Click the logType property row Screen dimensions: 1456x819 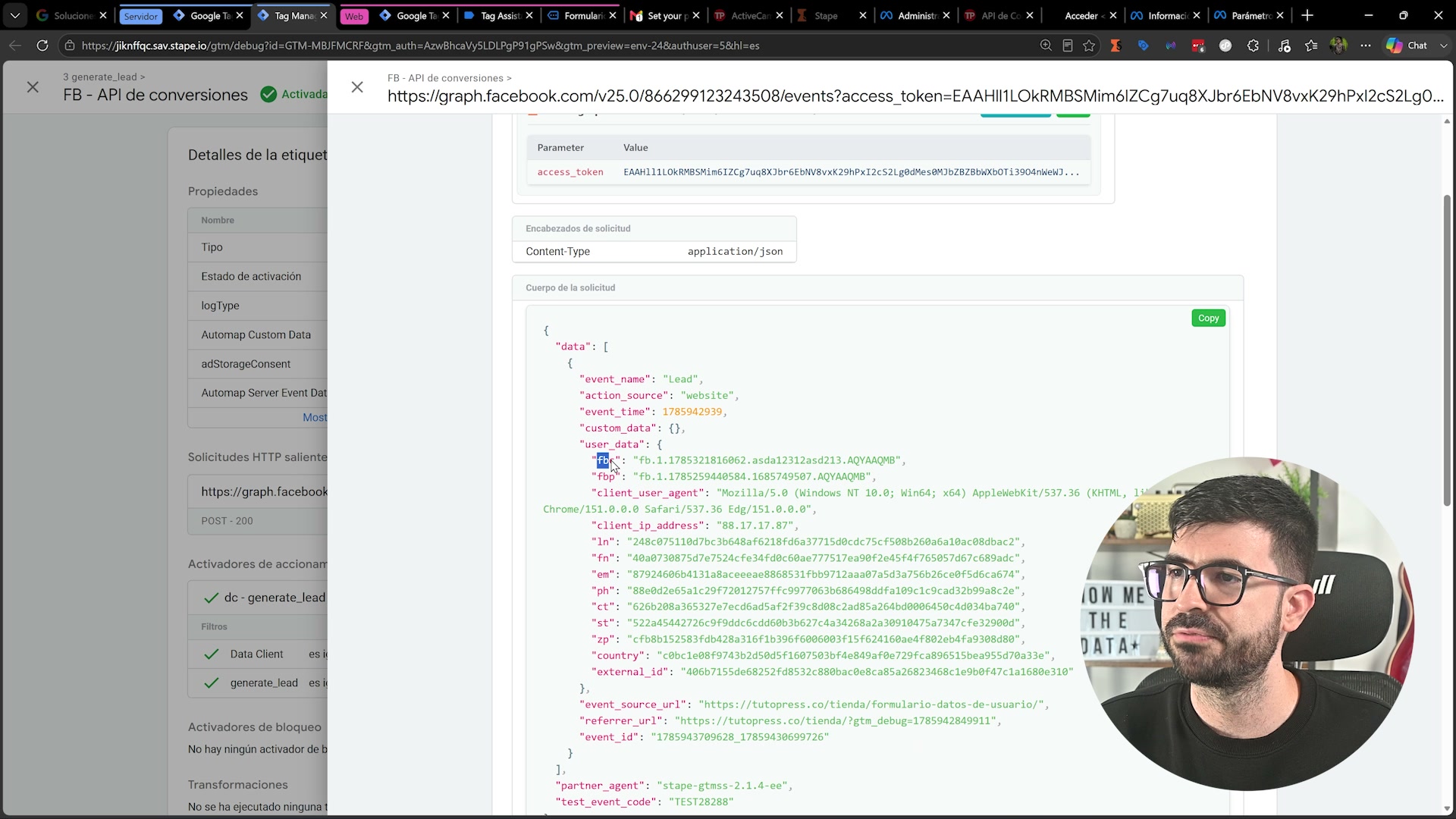pyautogui.click(x=258, y=306)
